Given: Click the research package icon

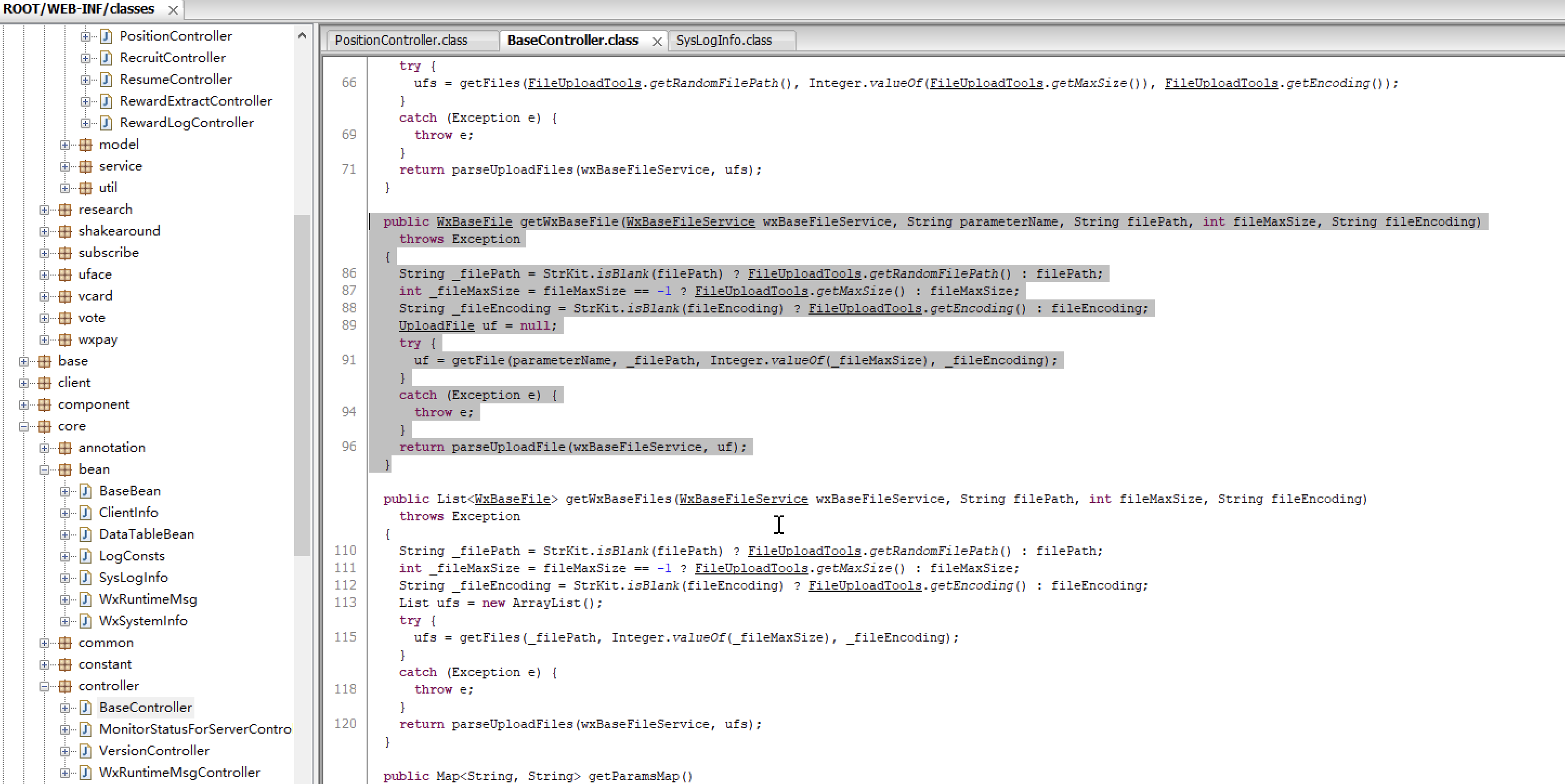Looking at the screenshot, I should click(x=65, y=210).
